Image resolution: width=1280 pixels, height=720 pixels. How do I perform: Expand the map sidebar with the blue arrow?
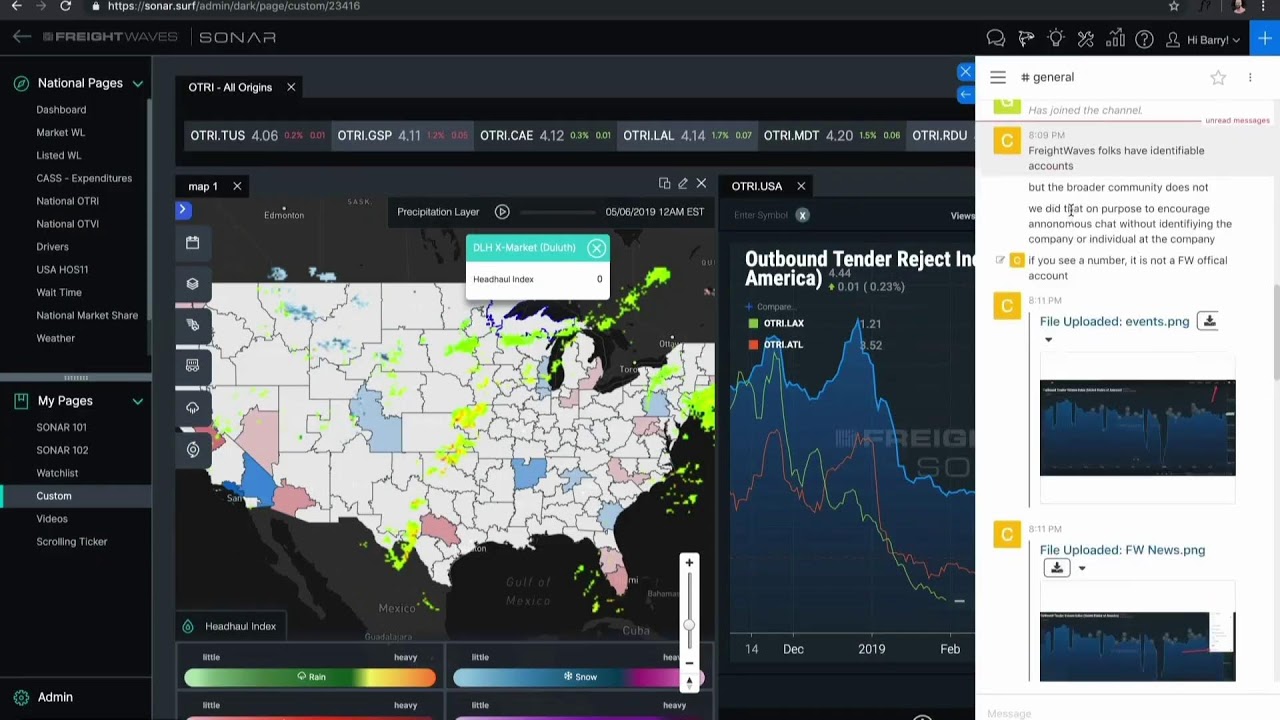point(182,209)
